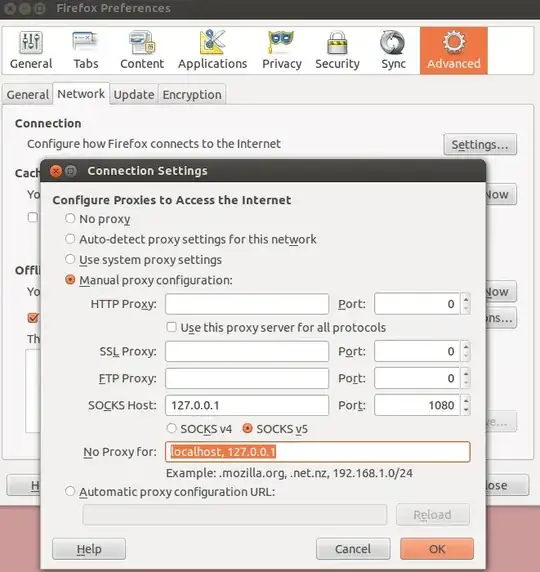The height and width of the screenshot is (572, 540).
Task: Decrease the SOCKS port value
Action: [466, 410]
